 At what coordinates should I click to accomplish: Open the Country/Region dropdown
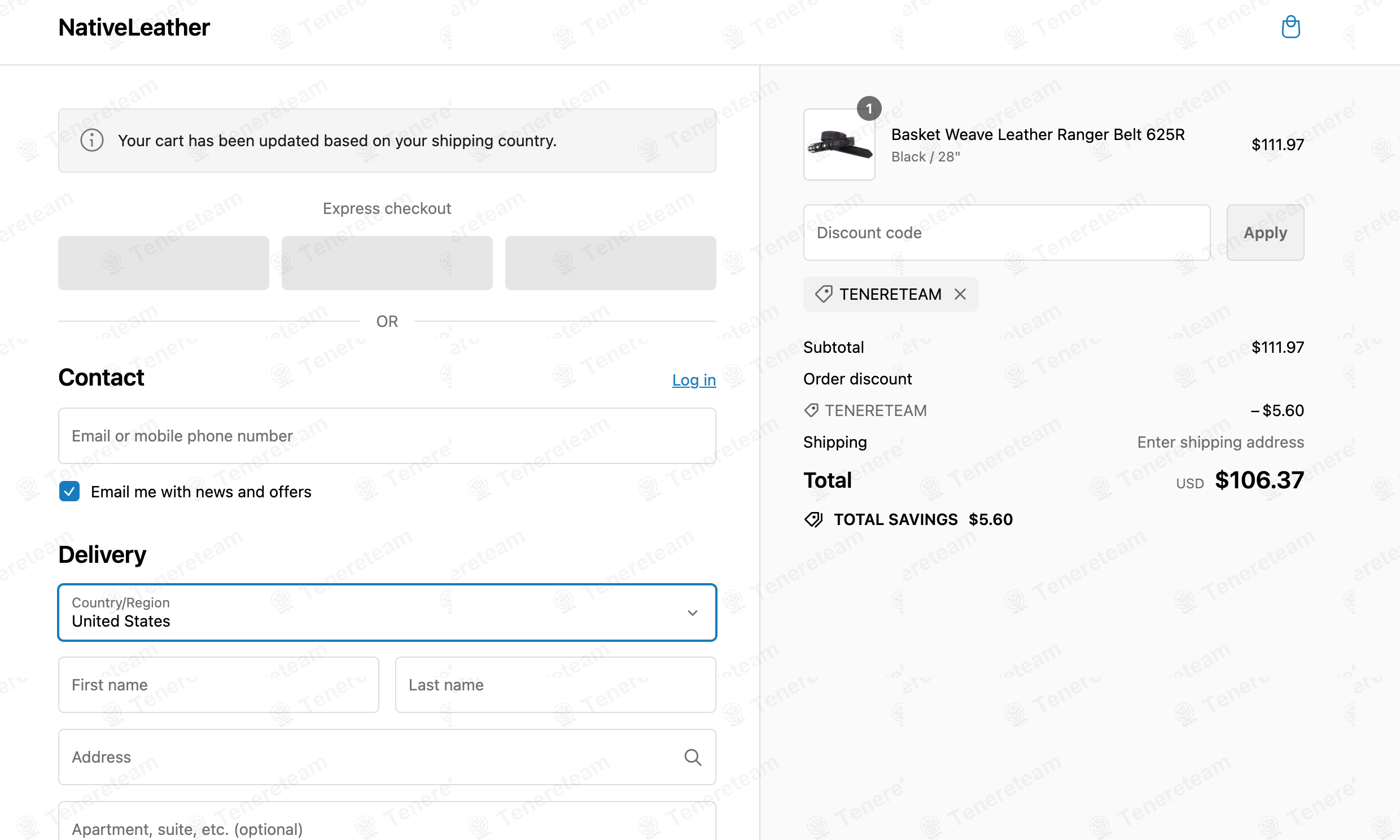387,613
